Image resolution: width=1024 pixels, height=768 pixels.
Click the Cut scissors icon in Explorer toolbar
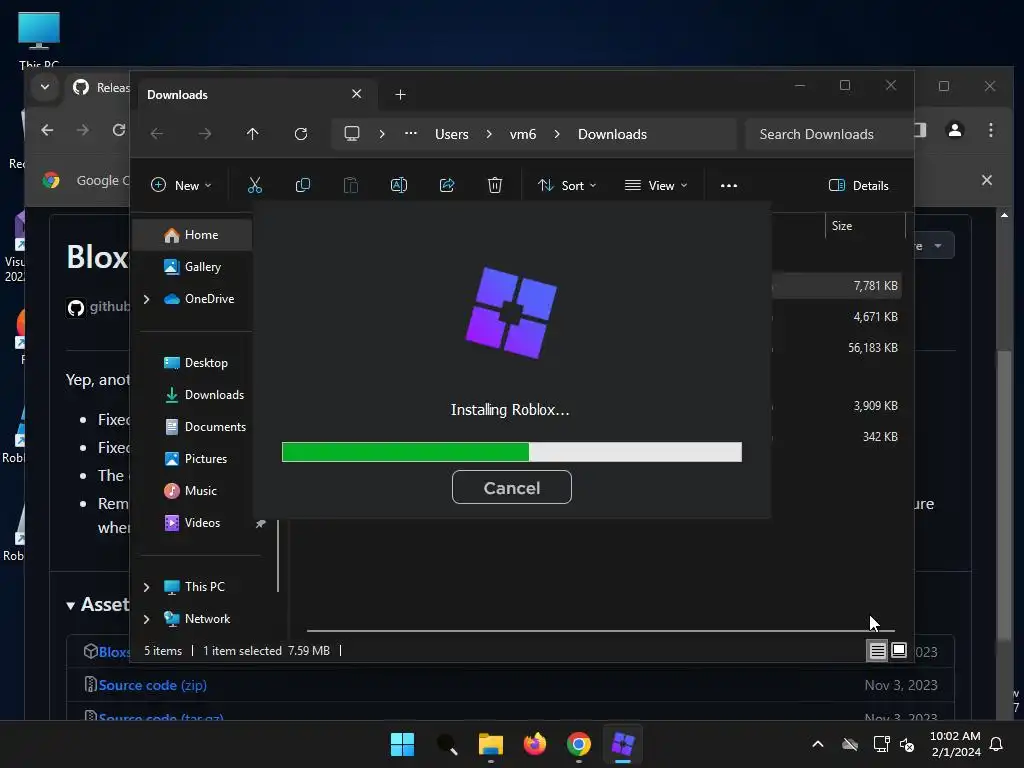(x=255, y=185)
